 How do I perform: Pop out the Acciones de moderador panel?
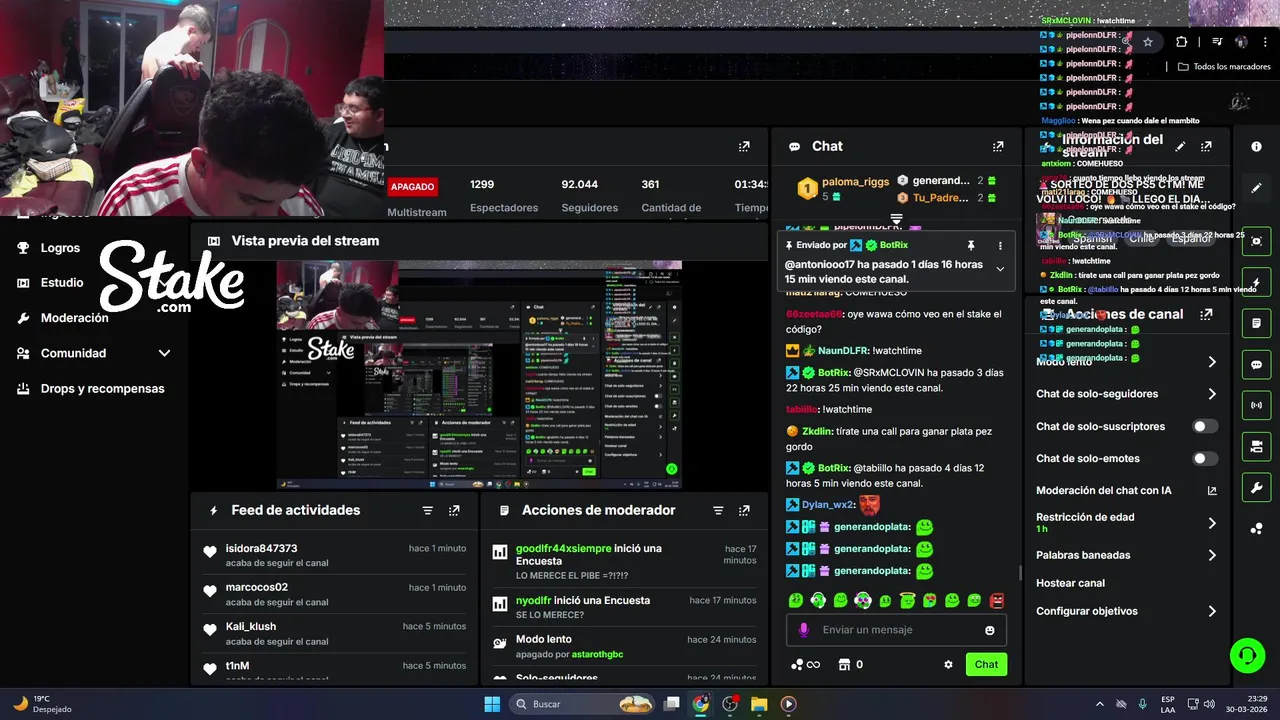[744, 510]
